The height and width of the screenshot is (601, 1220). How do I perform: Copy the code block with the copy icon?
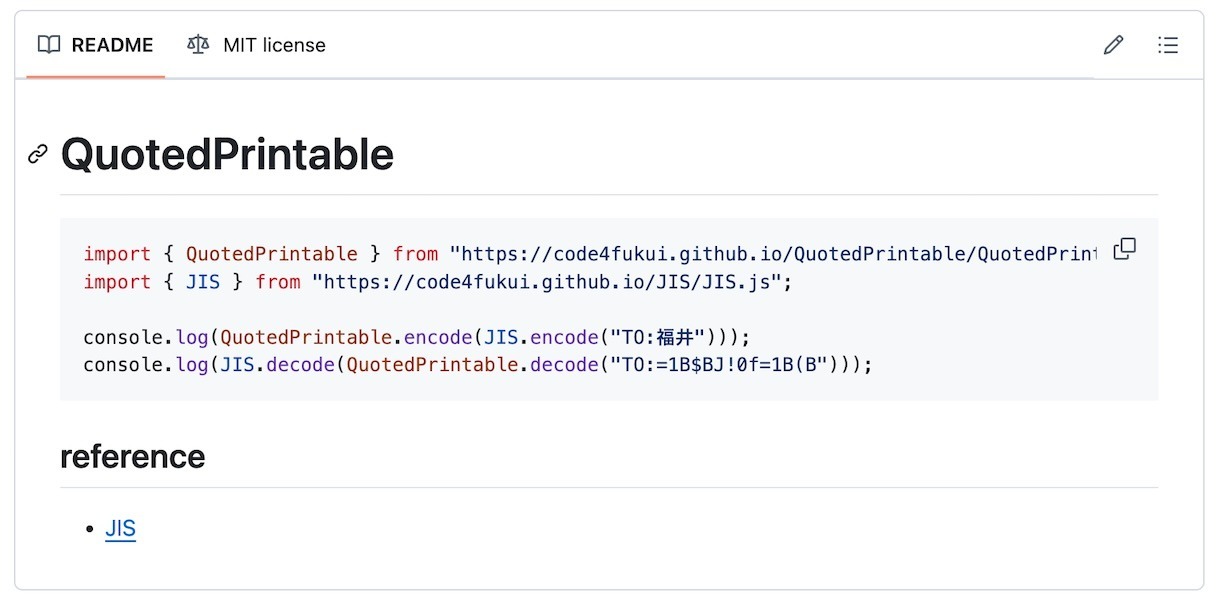pyautogui.click(x=1125, y=249)
